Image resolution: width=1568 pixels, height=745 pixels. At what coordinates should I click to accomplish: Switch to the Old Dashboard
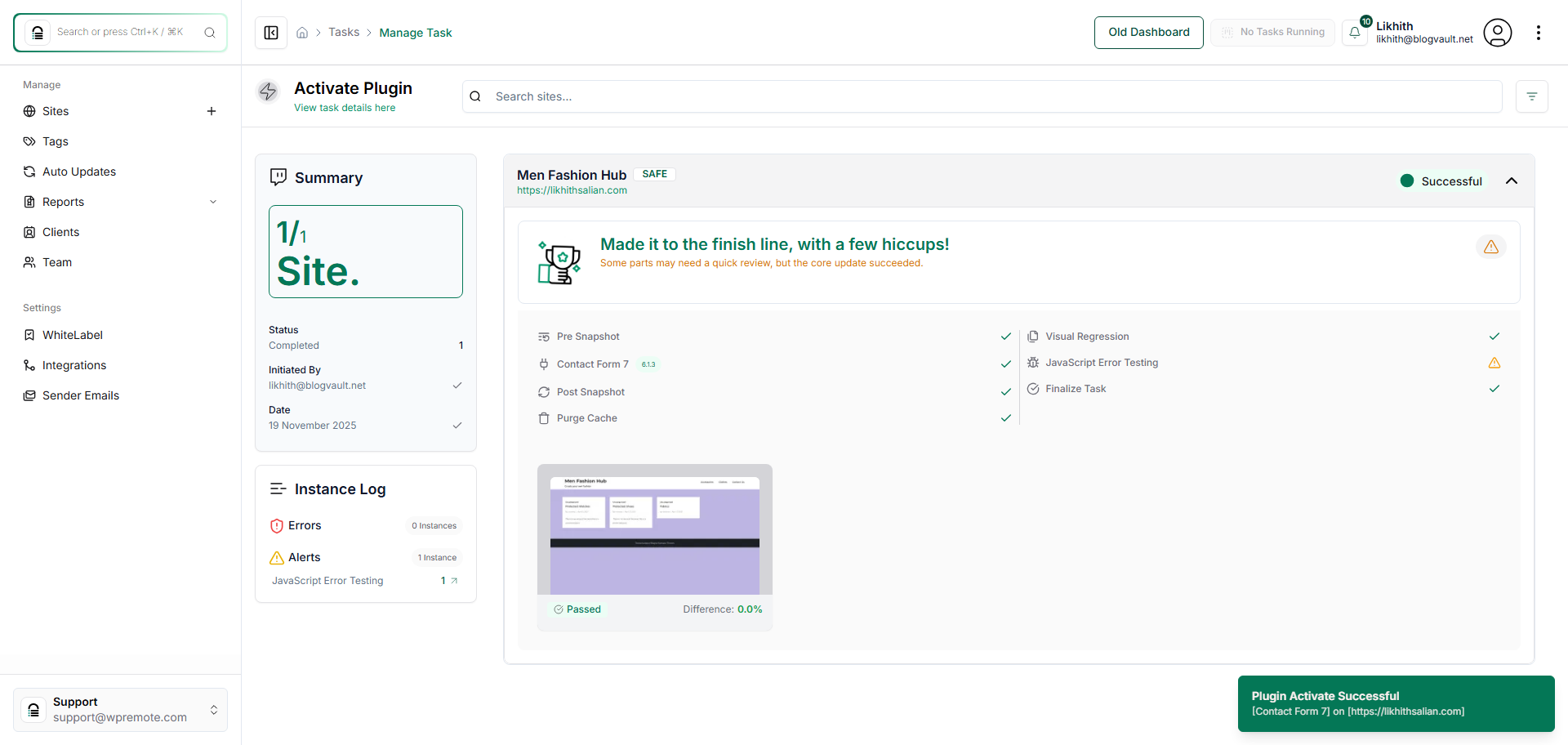coord(1148,32)
